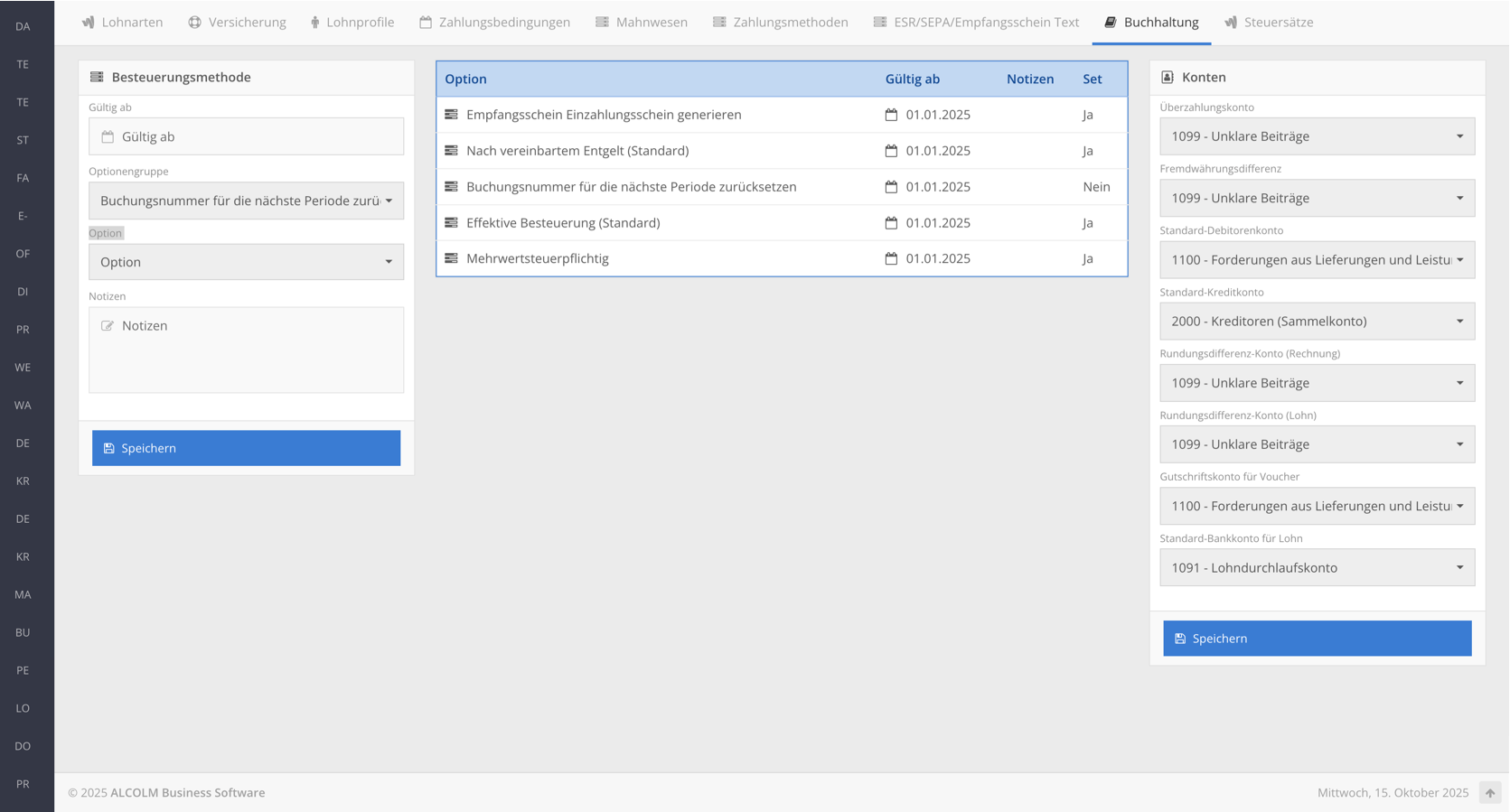Expand the Option select box
The width and height of the screenshot is (1510, 812).
pyautogui.click(x=246, y=262)
